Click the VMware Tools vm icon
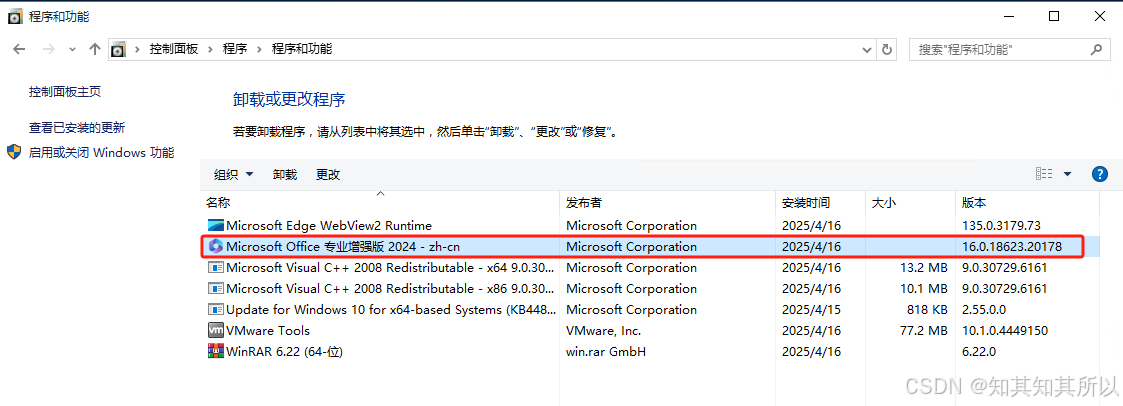Image resolution: width=1123 pixels, height=406 pixels. click(x=216, y=331)
